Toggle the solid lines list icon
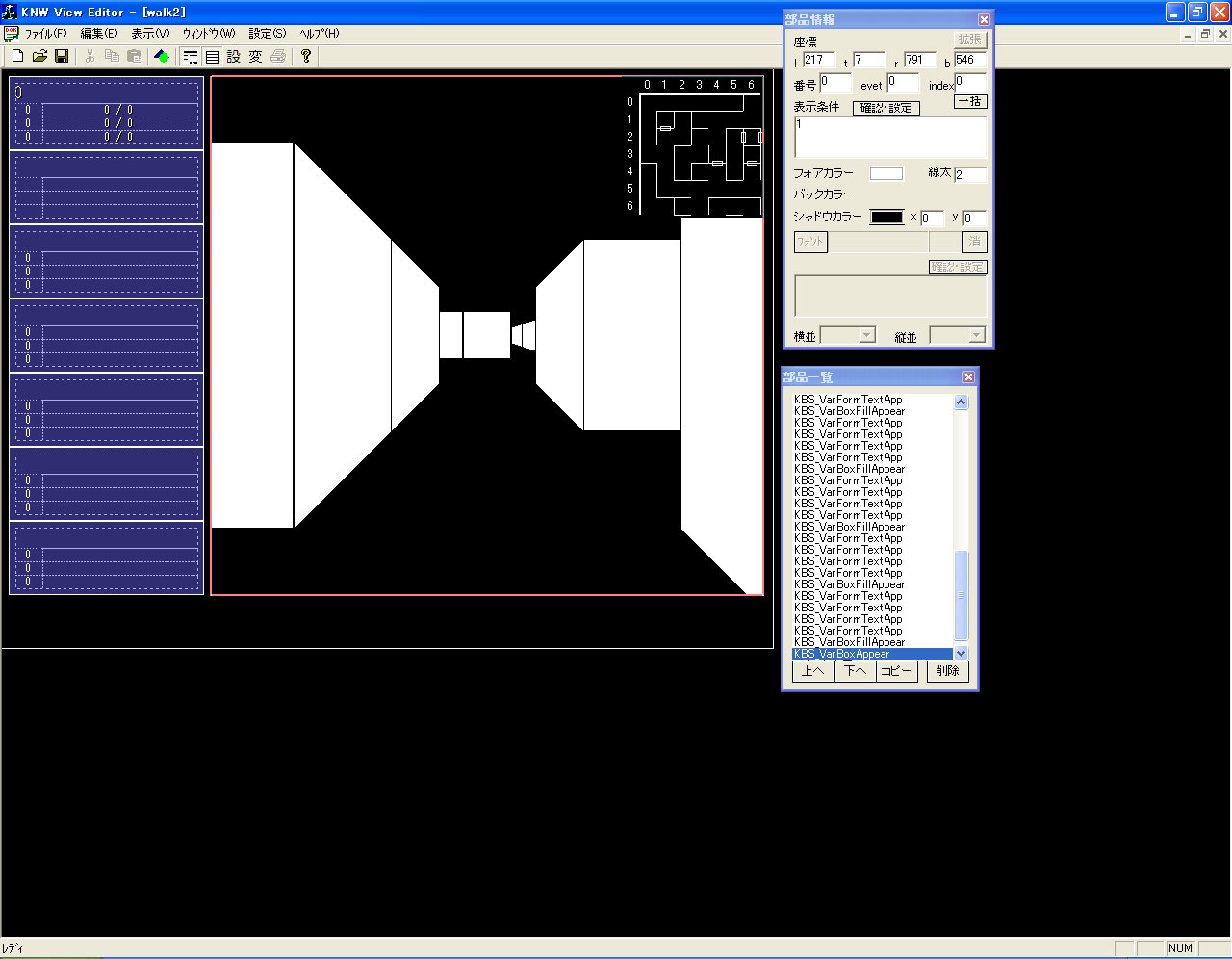 pyautogui.click(x=213, y=57)
